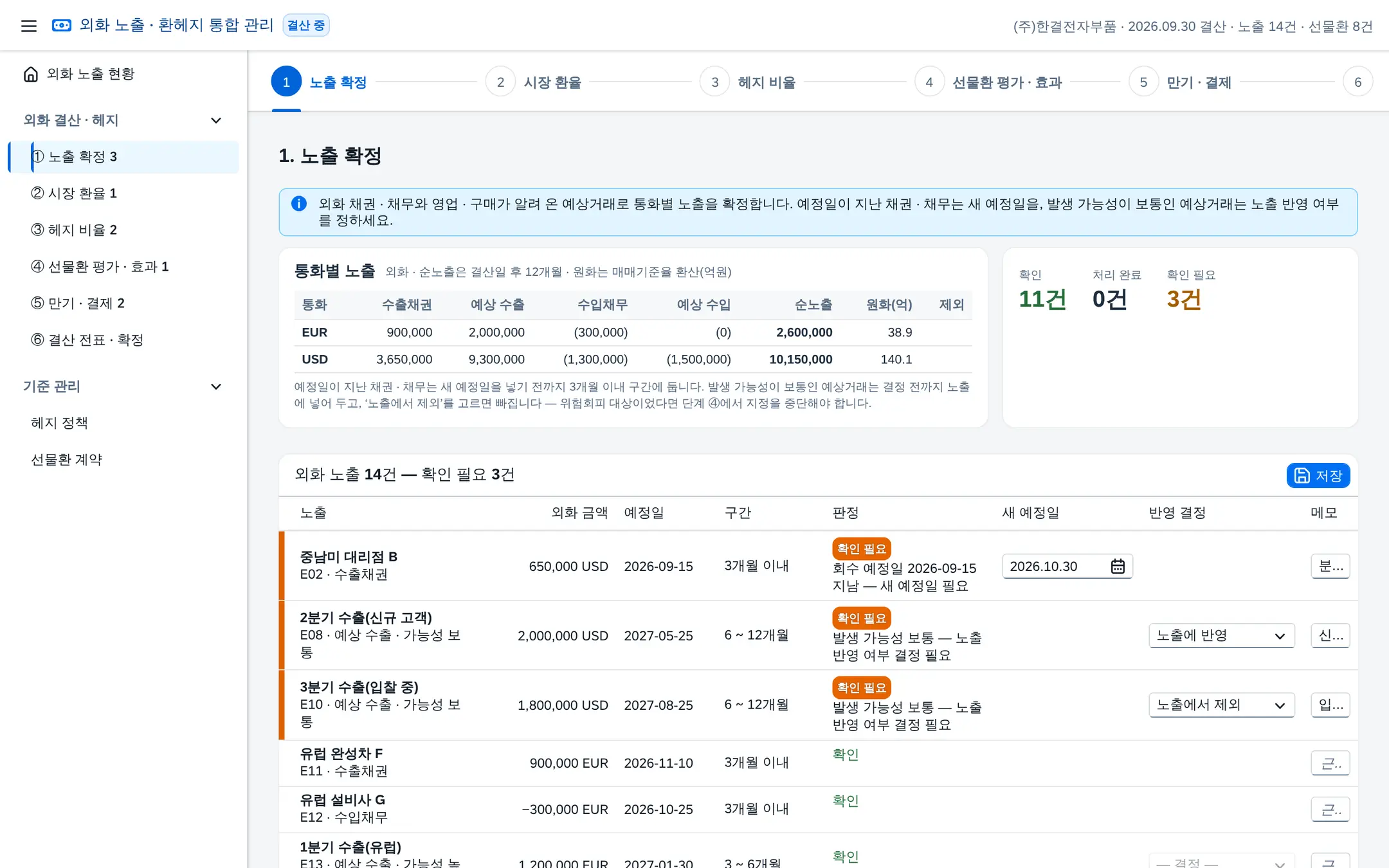Click the 순노출 value 2,600,000
The height and width of the screenshot is (868, 1389).
[x=804, y=332]
